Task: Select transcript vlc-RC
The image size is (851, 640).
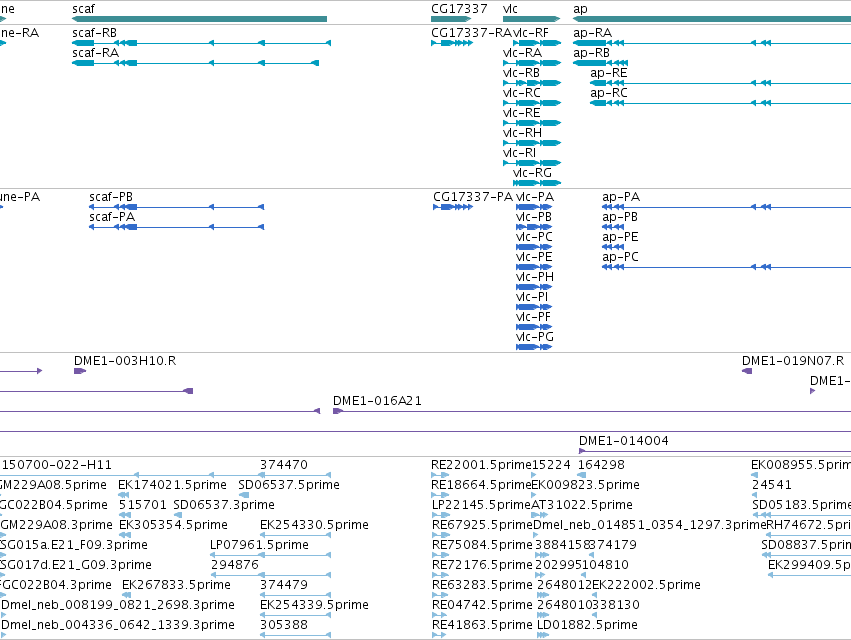Action: point(522,93)
